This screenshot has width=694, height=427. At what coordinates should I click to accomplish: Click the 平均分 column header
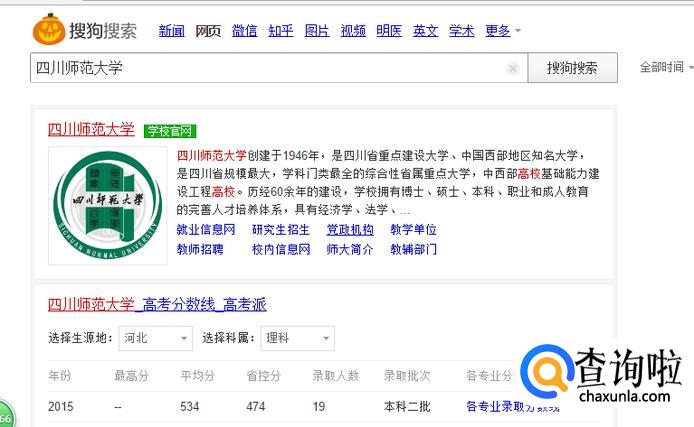[x=197, y=376]
